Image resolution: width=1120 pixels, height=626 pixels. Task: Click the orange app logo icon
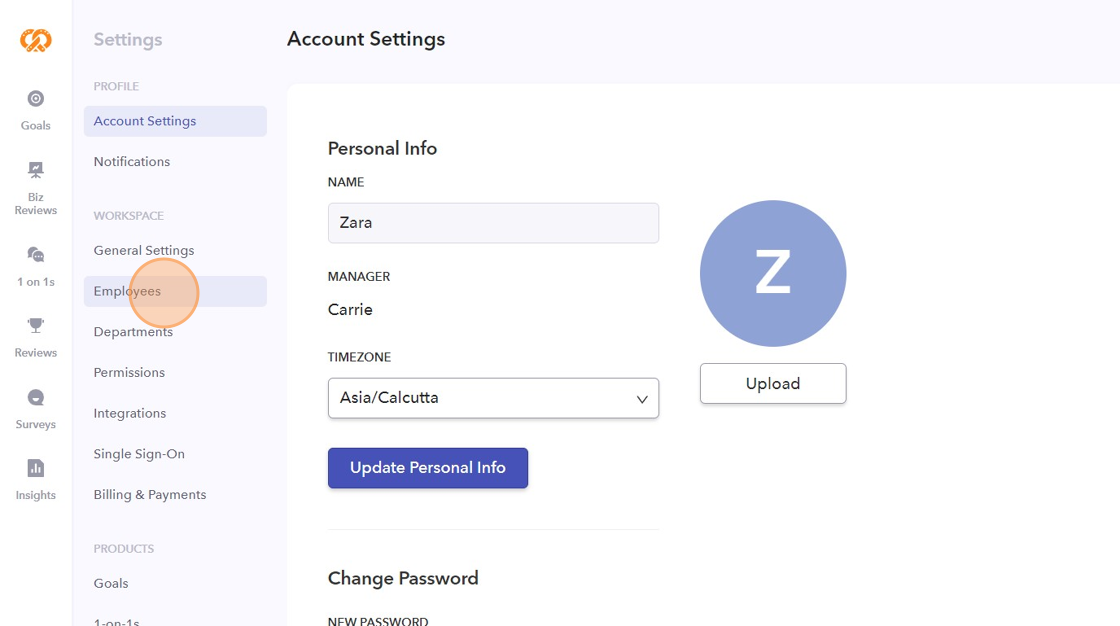coord(36,40)
